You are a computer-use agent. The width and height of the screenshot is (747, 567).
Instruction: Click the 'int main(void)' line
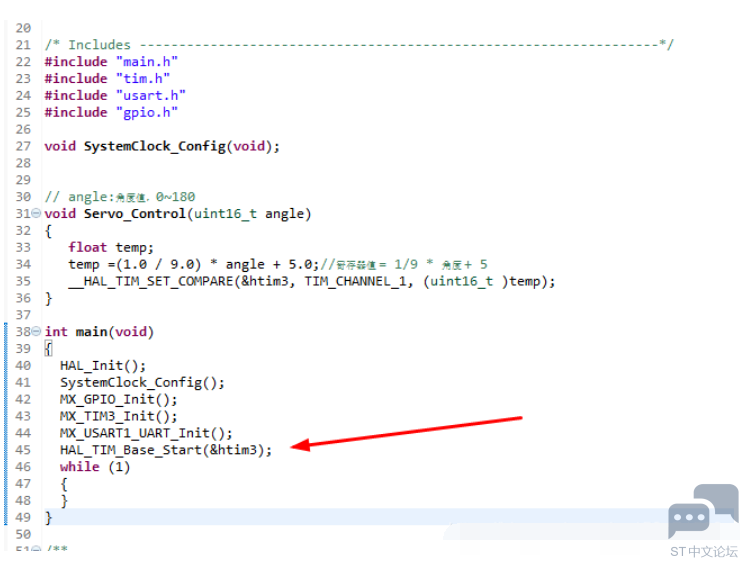tap(99, 332)
